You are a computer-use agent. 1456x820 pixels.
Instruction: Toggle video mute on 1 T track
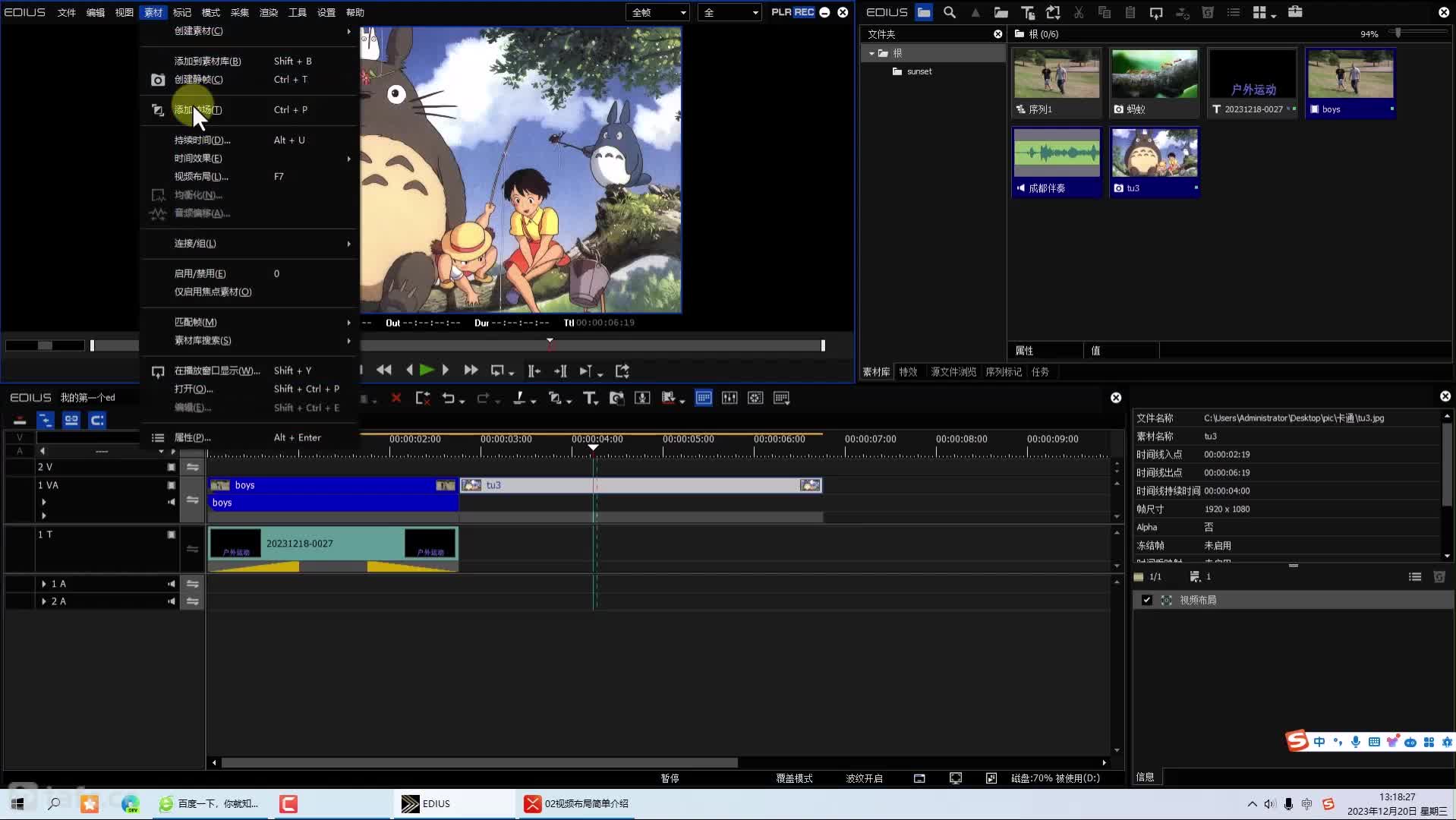click(171, 535)
